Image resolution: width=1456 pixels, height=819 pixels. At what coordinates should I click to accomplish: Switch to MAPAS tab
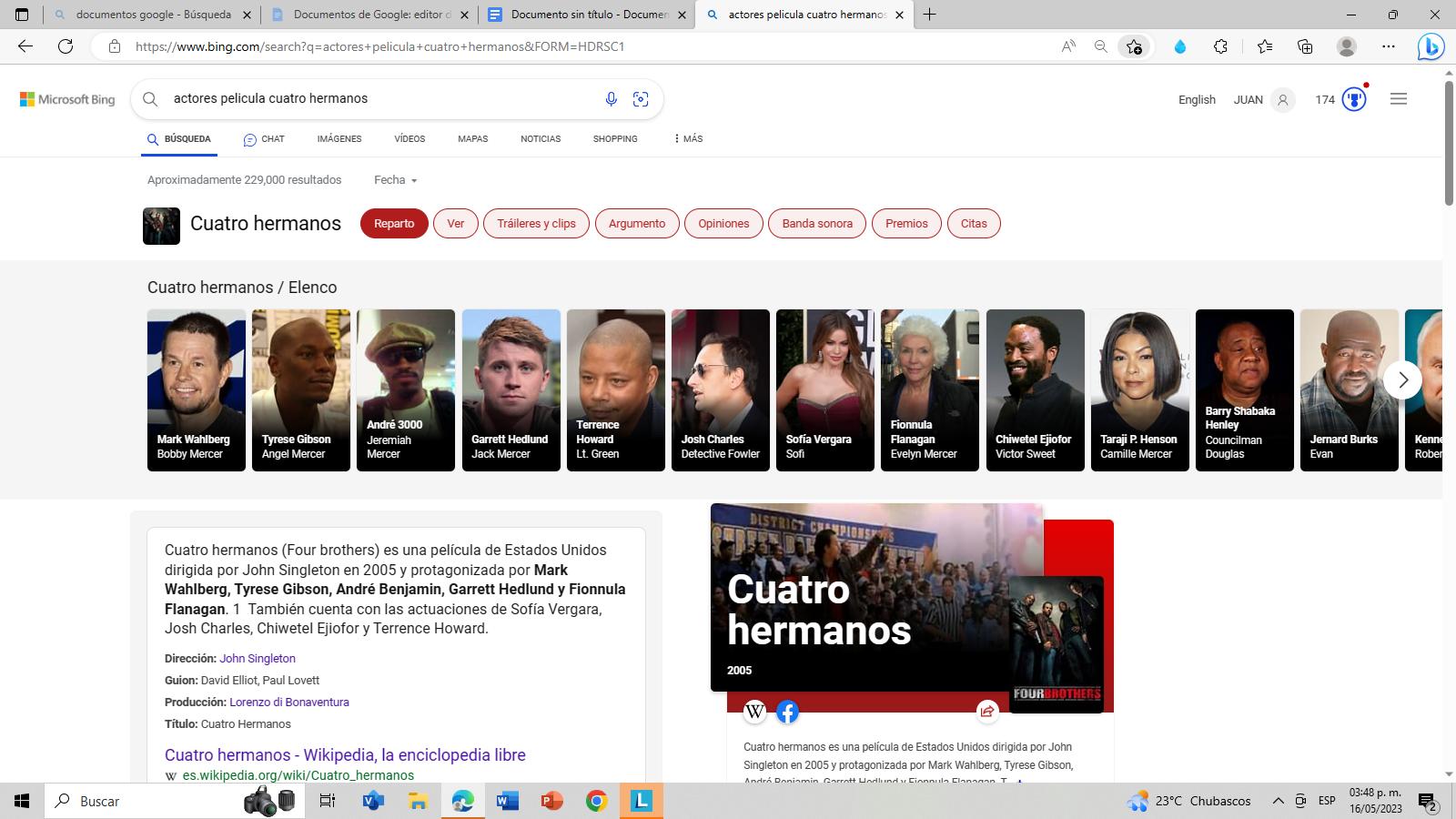(x=473, y=139)
